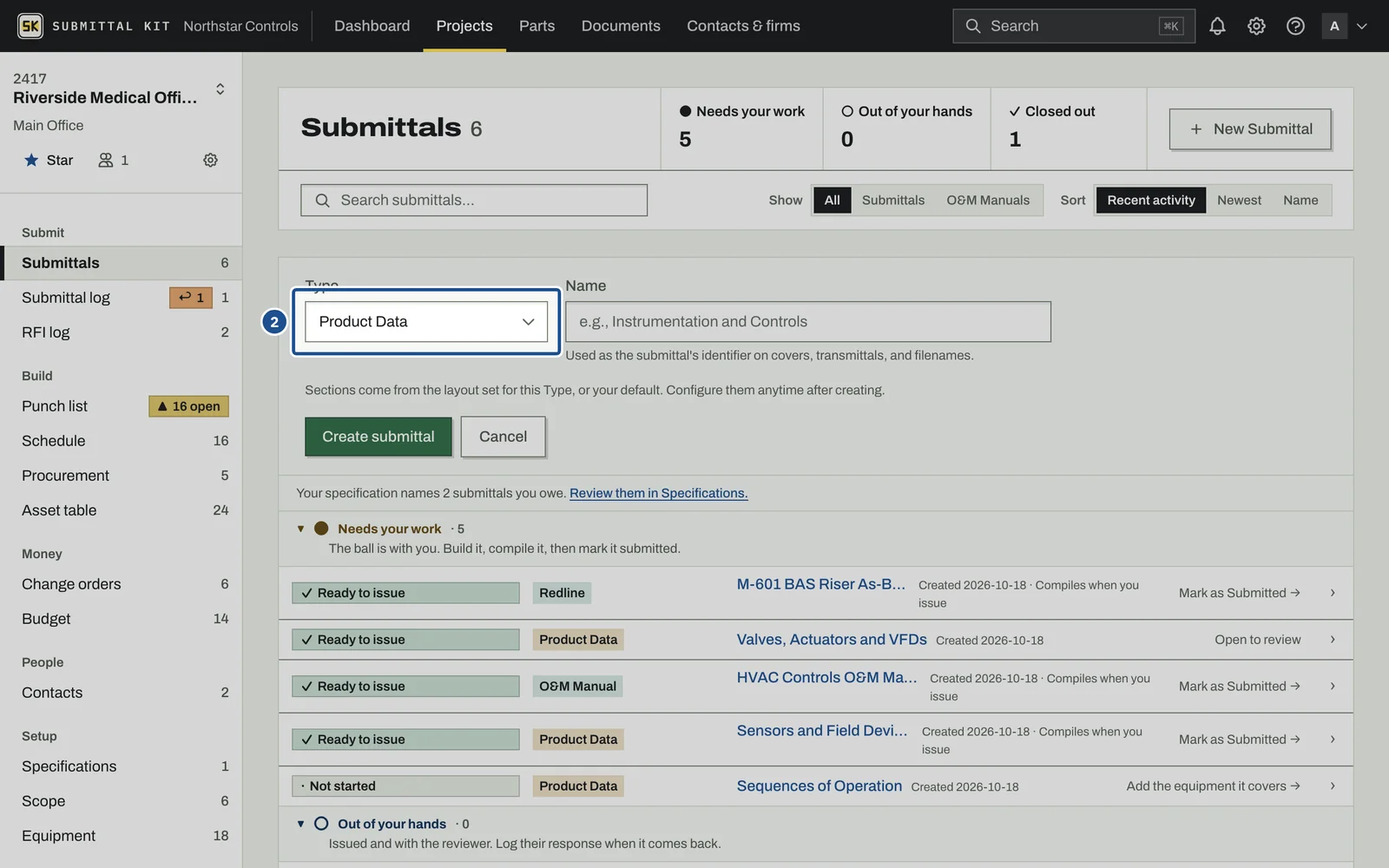The width and height of the screenshot is (1389, 868).
Task: Click the returned badge on Submittal log
Action: click(x=191, y=298)
